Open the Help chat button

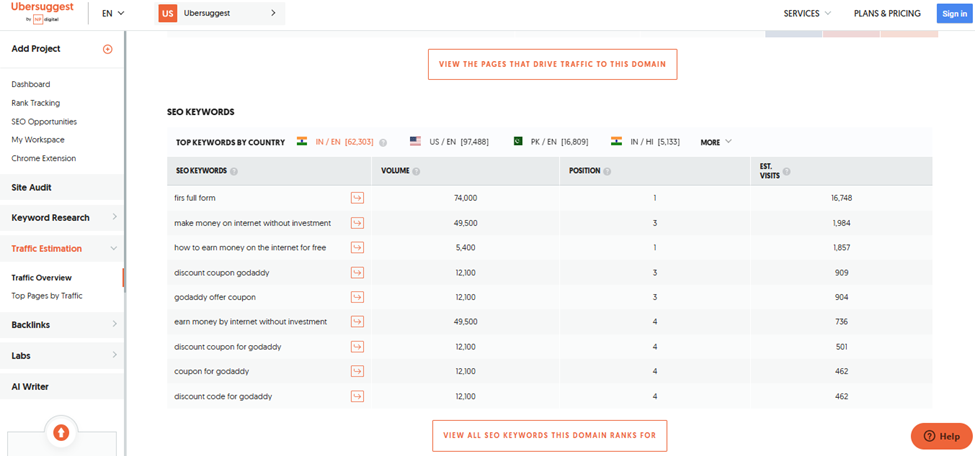(x=941, y=436)
